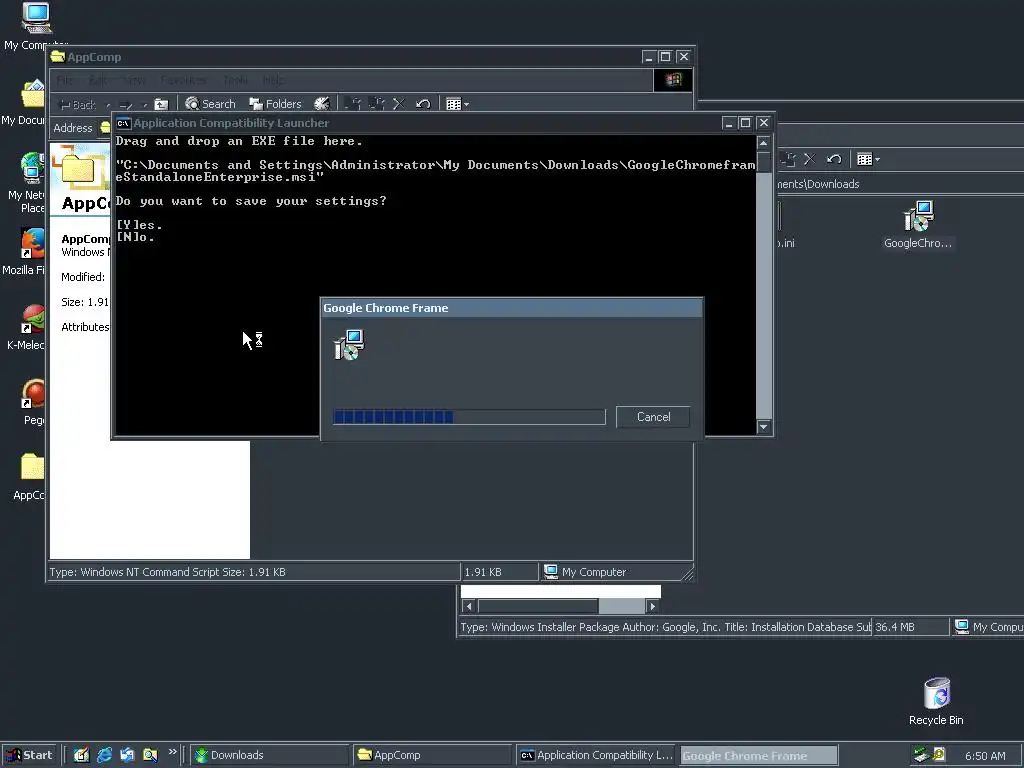Click Move To icon in AppComp toolbar
Viewport: 1024px width, 768px height.
[x=353, y=104]
